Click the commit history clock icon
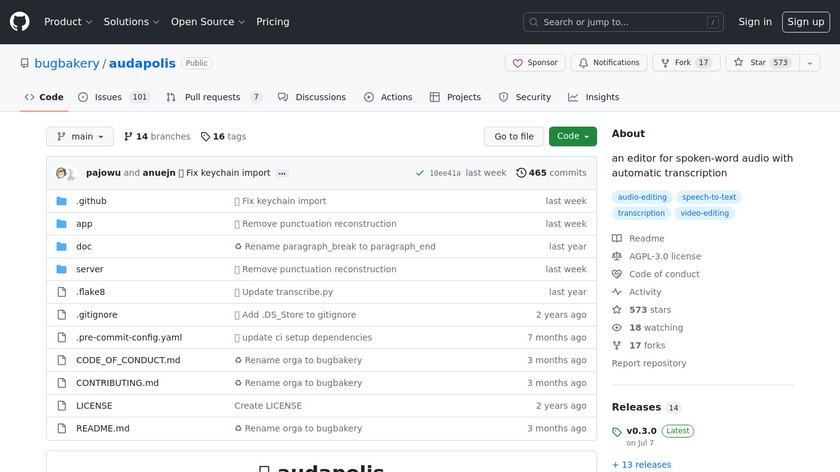The height and width of the screenshot is (472, 840). pyautogui.click(x=521, y=173)
